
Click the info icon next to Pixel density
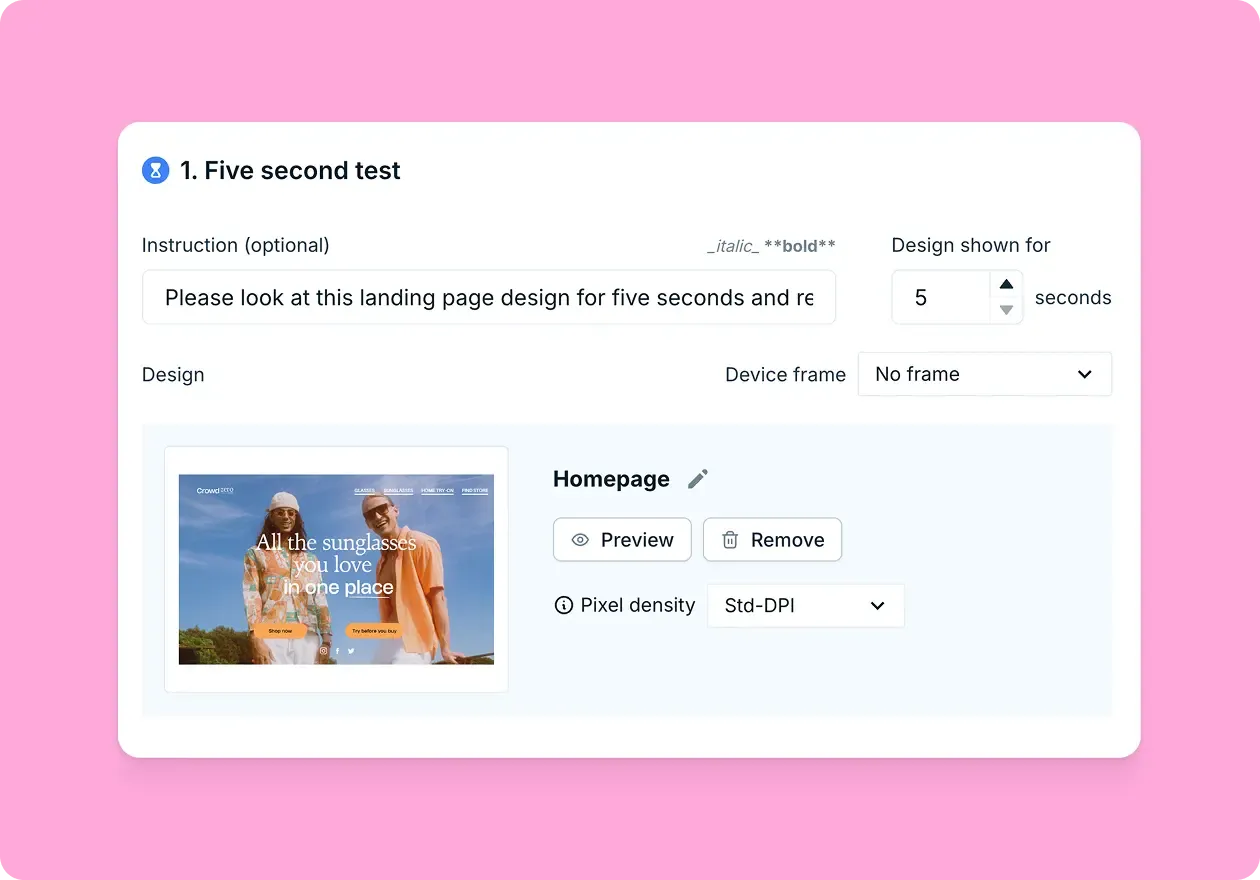(563, 605)
